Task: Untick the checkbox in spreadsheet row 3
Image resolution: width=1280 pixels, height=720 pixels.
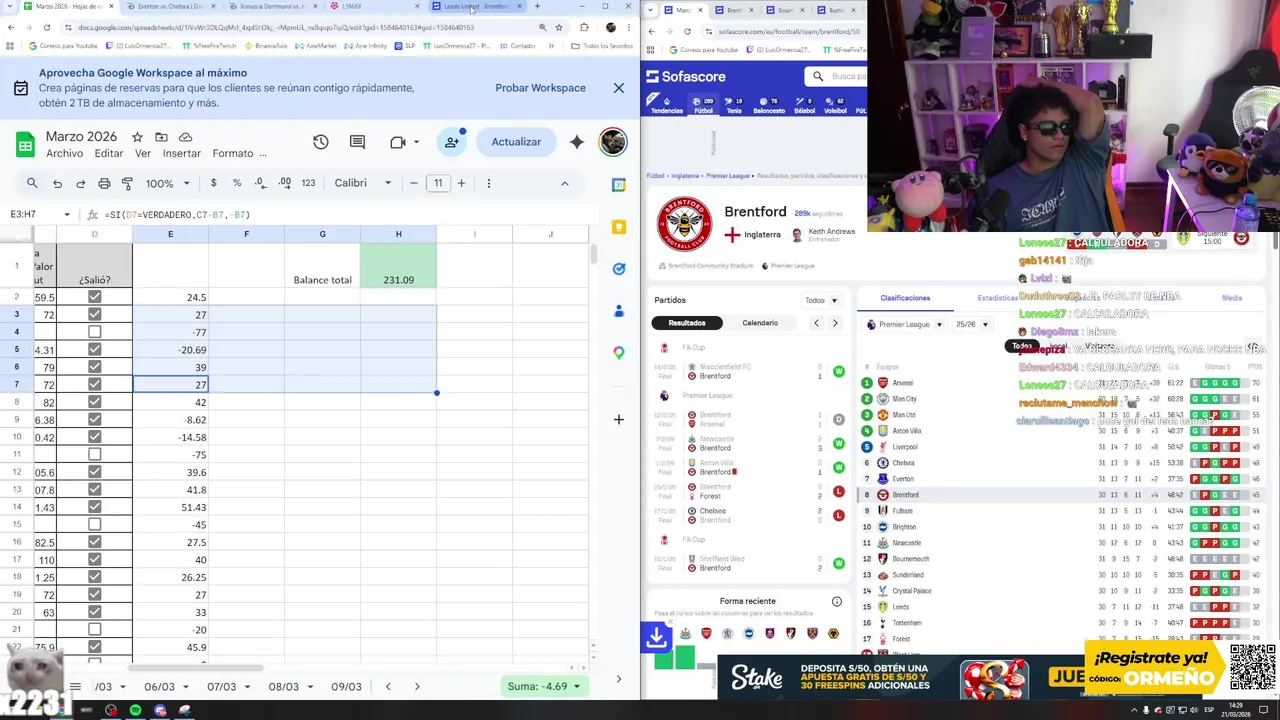Action: pos(94,314)
